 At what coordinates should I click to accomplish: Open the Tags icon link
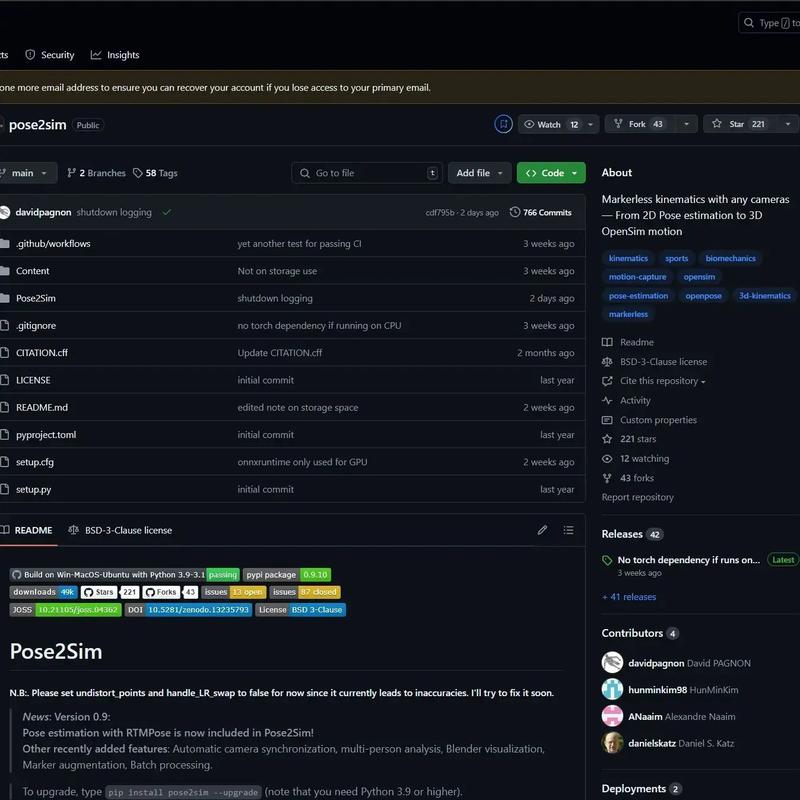pyautogui.click(x=138, y=173)
